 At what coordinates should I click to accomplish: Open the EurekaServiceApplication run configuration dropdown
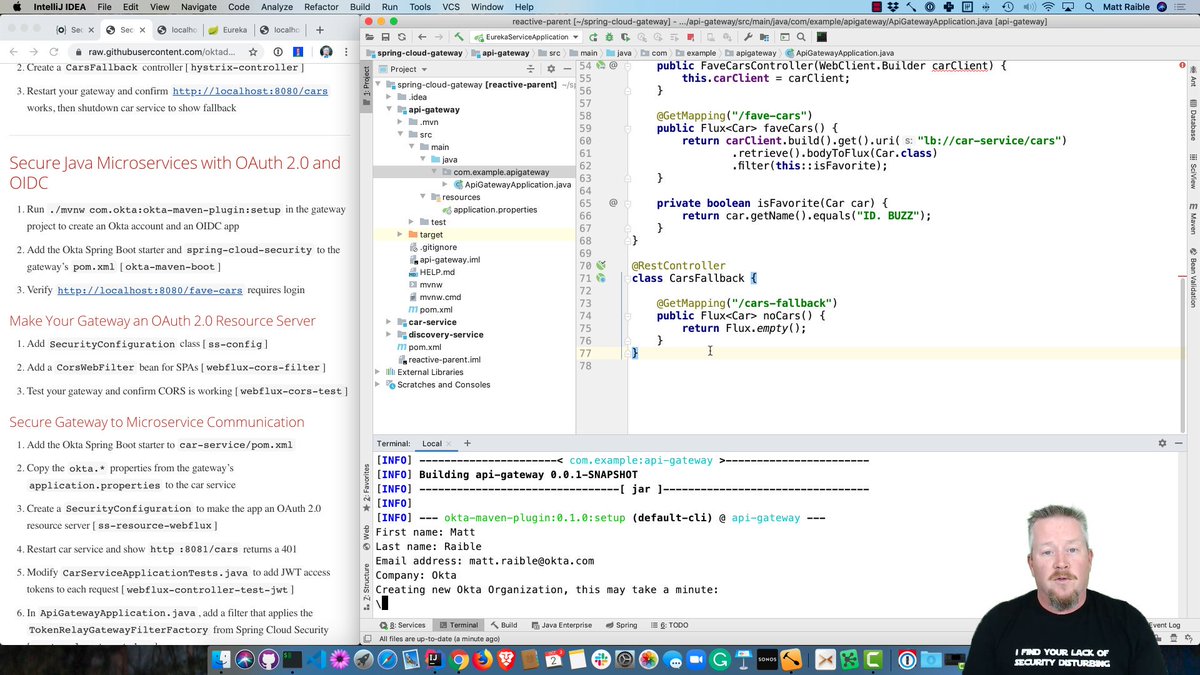pos(525,37)
